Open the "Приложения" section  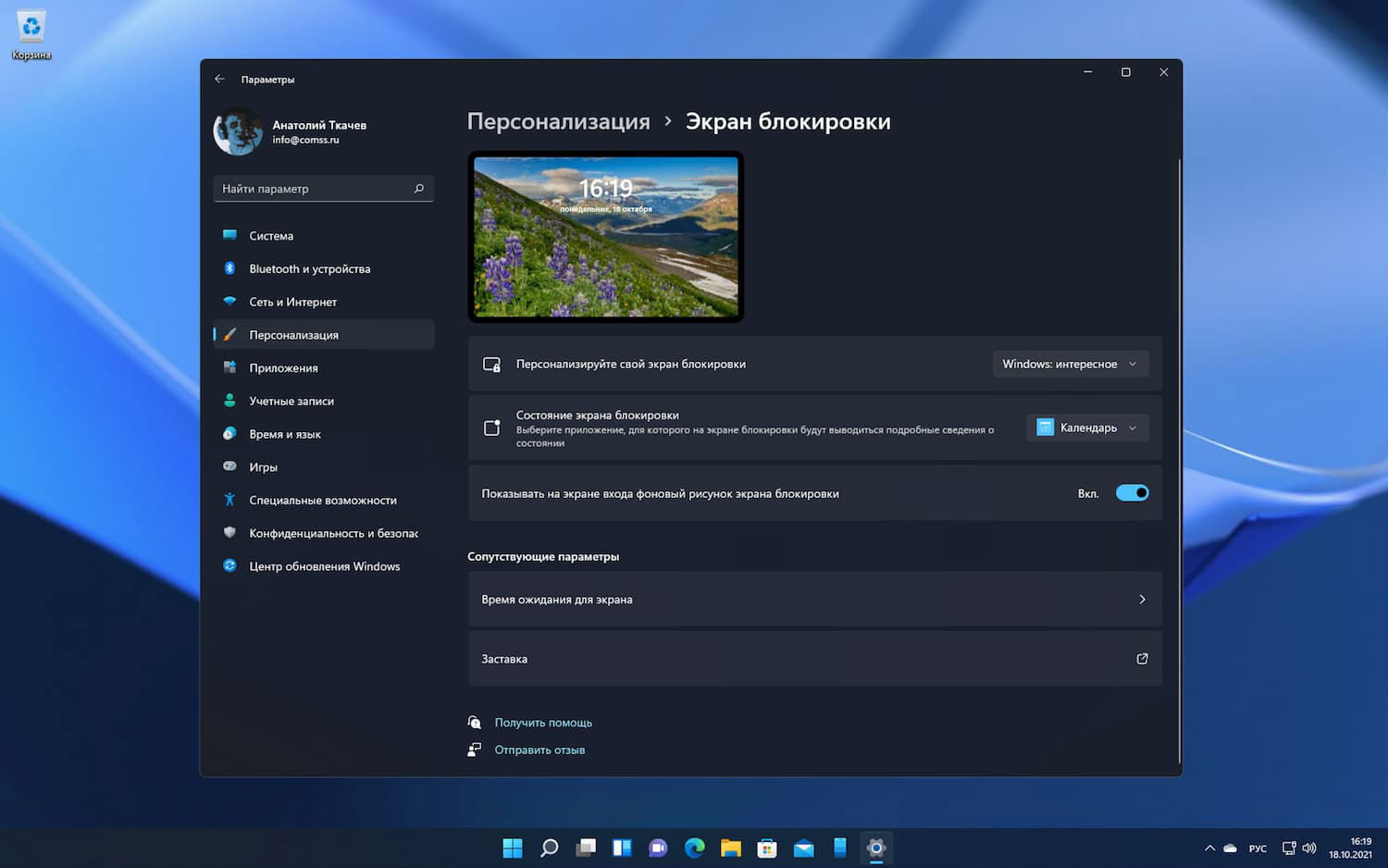pos(323,368)
